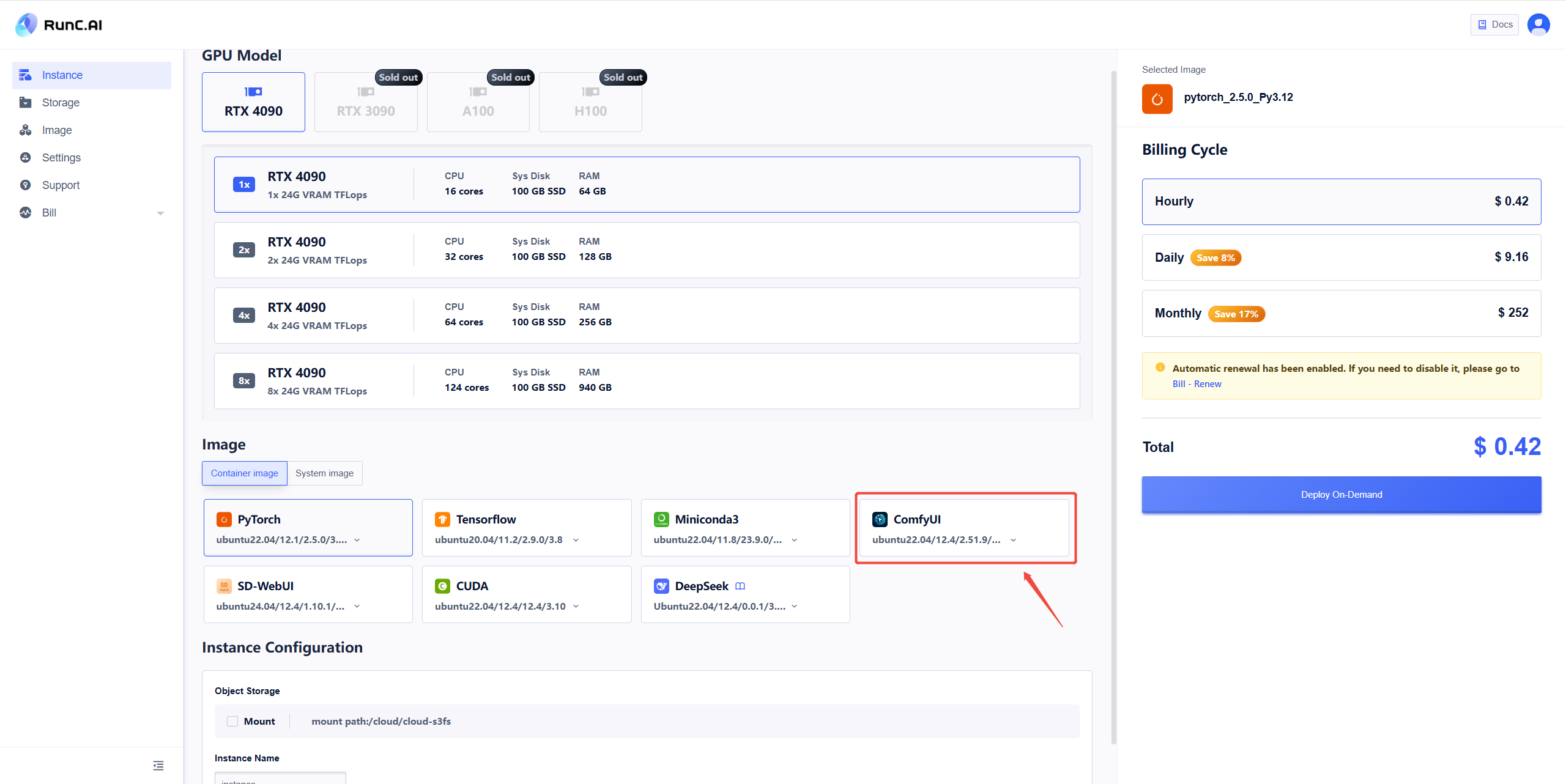The width and height of the screenshot is (1566, 784).
Task: Select the sold-out H100 card
Action: click(x=590, y=102)
